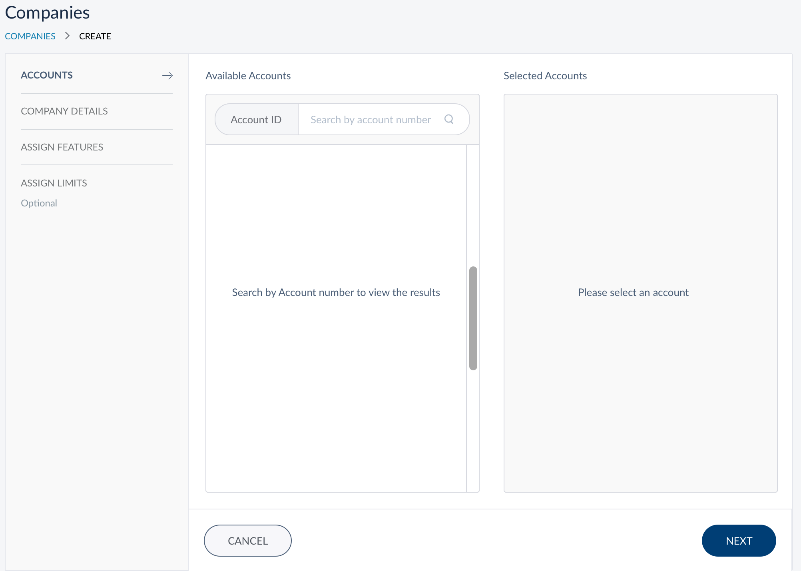Follow the COMPANIES breadcrumb link

point(30,36)
